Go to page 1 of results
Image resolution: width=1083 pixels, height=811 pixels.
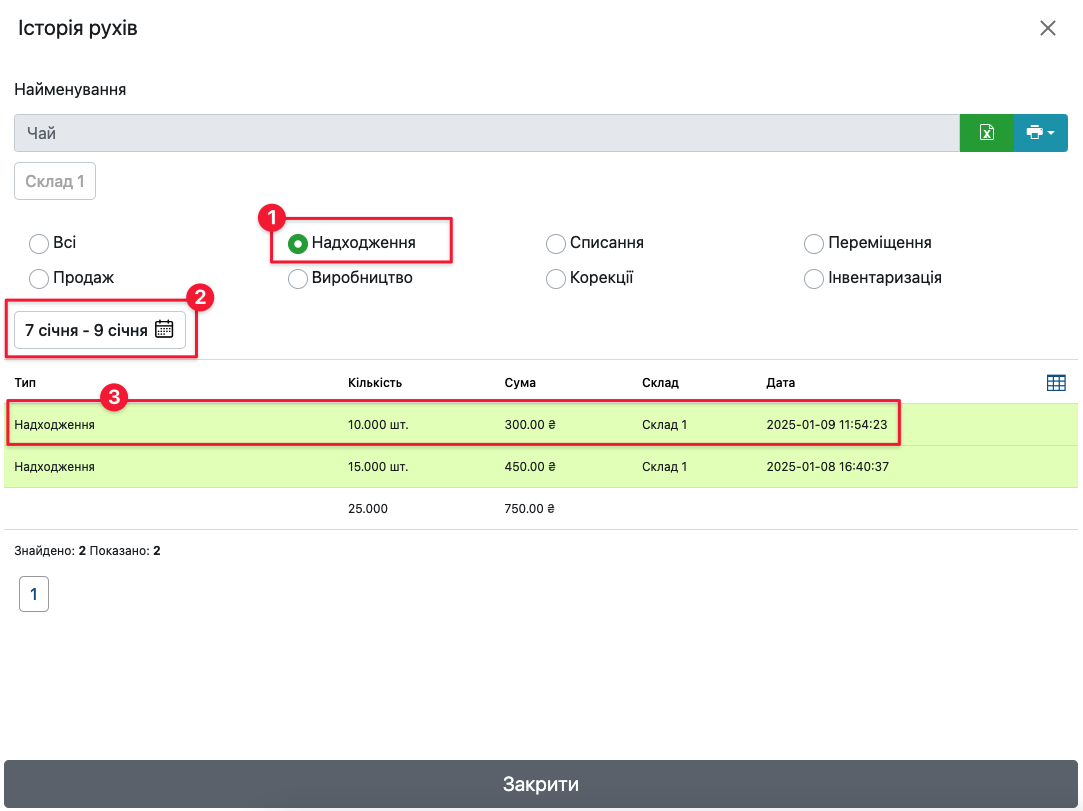click(34, 594)
